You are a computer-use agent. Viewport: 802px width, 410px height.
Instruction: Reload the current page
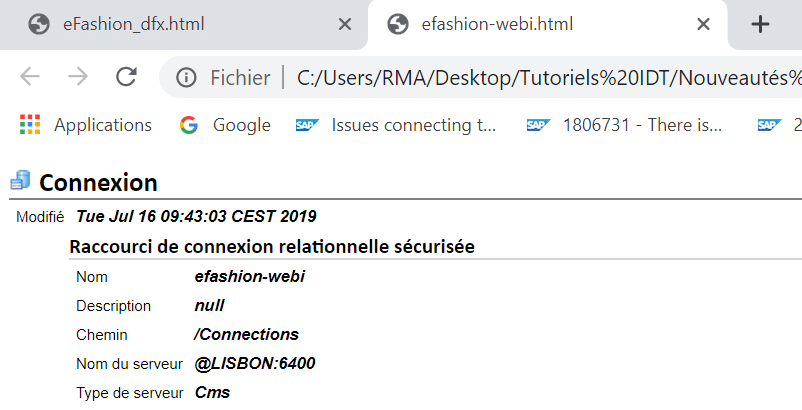(x=126, y=77)
